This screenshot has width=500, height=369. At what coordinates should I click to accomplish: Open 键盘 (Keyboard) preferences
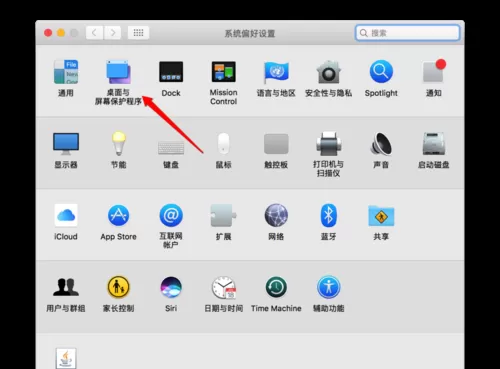click(x=171, y=147)
